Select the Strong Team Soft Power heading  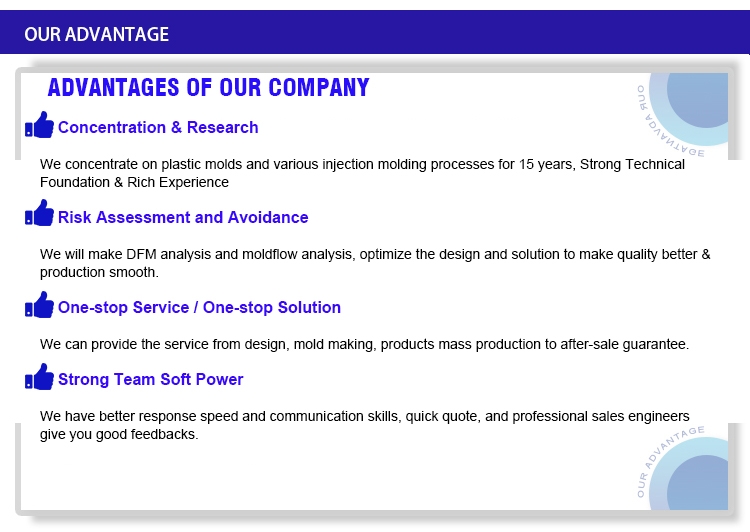click(150, 379)
